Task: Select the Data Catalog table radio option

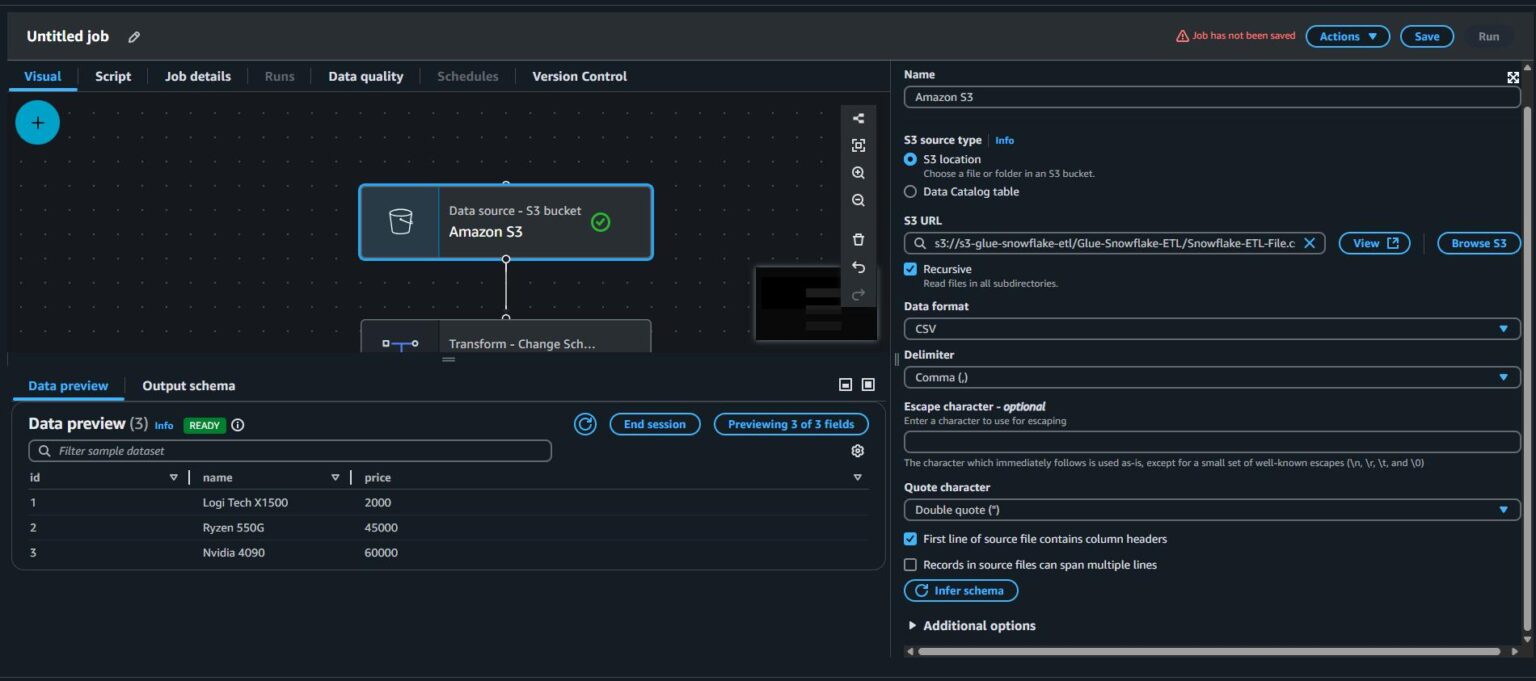Action: (910, 192)
